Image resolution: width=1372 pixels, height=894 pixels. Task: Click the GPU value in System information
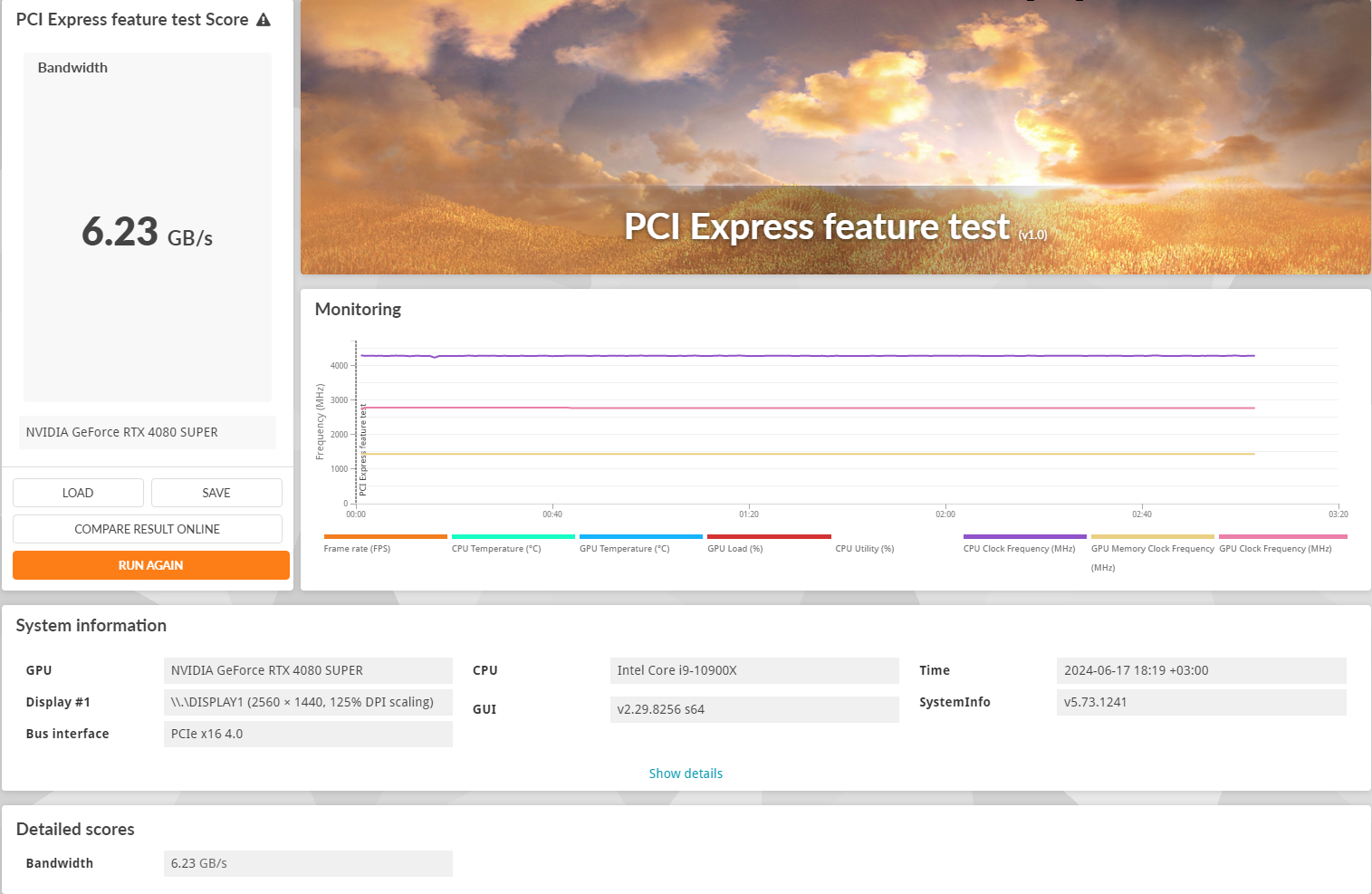(308, 670)
